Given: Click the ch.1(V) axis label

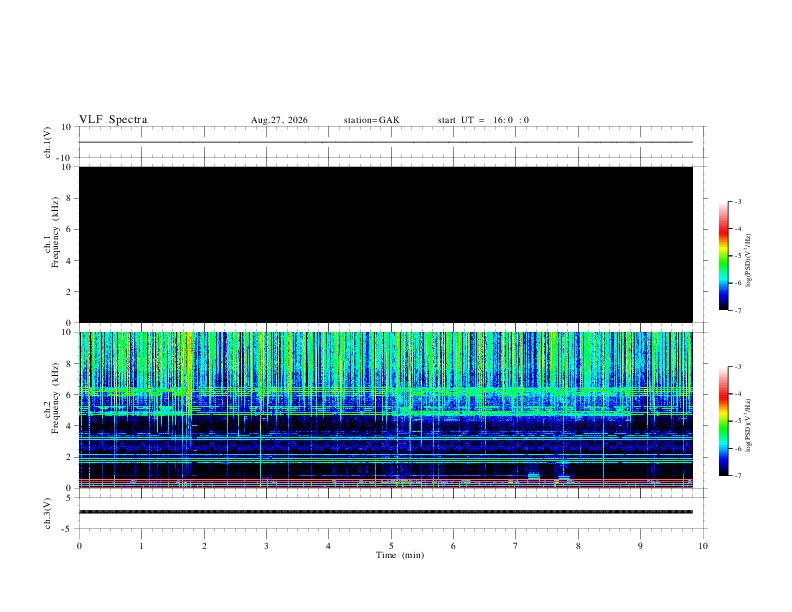Looking at the screenshot, I should tap(48, 142).
